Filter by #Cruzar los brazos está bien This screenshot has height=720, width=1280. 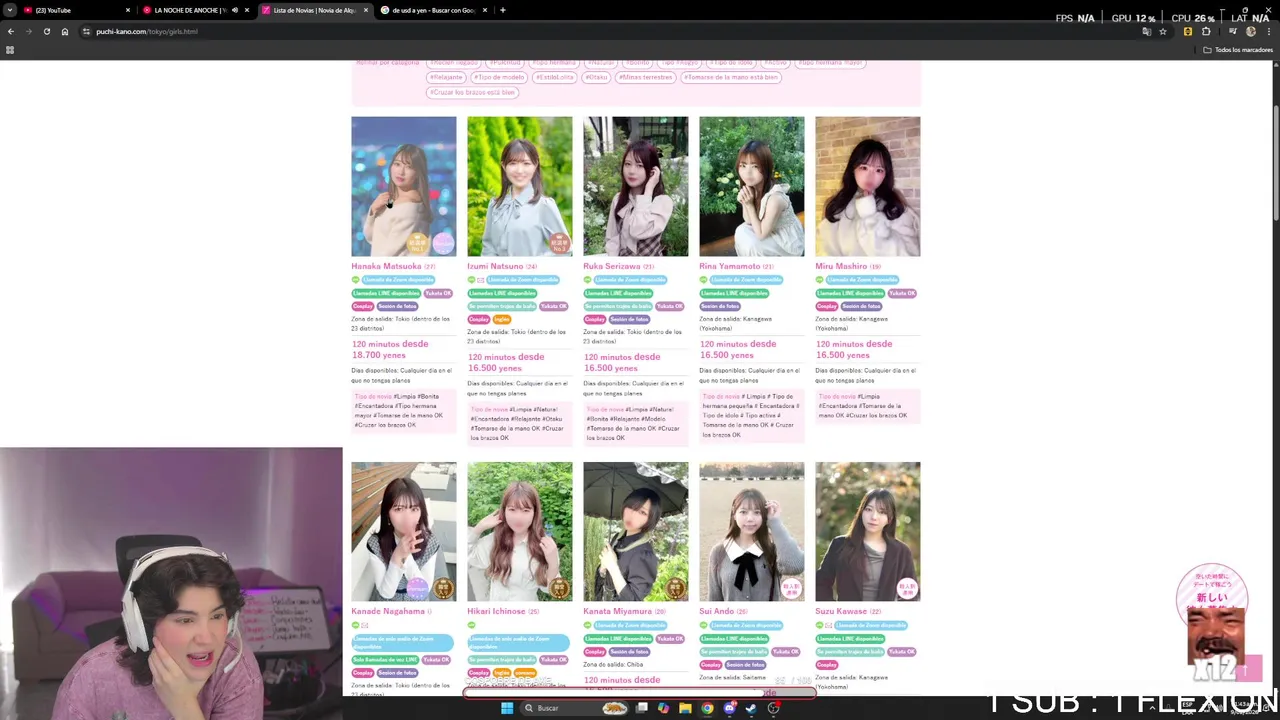click(x=473, y=92)
